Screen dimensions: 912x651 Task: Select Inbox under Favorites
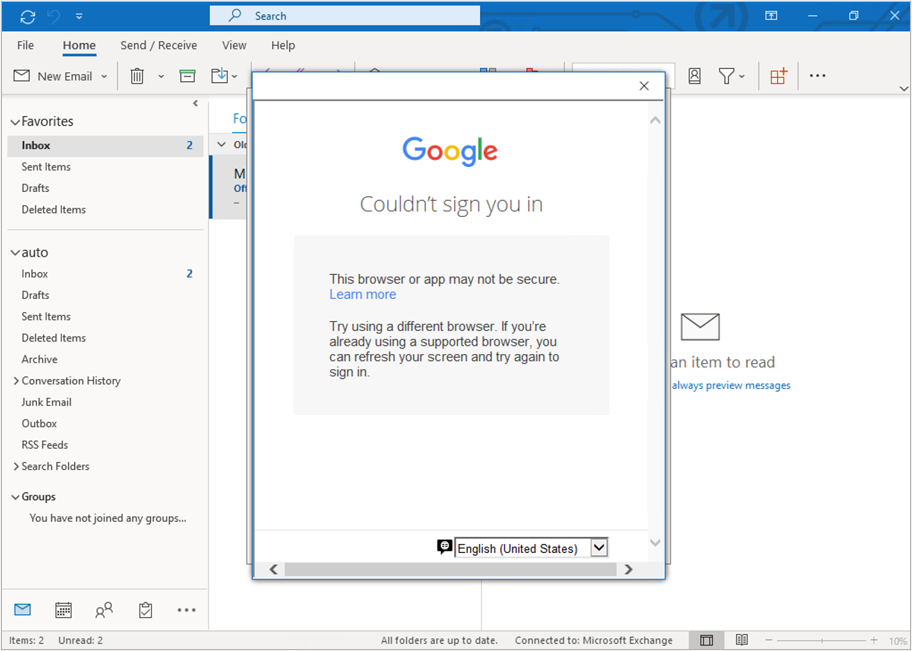[105, 145]
